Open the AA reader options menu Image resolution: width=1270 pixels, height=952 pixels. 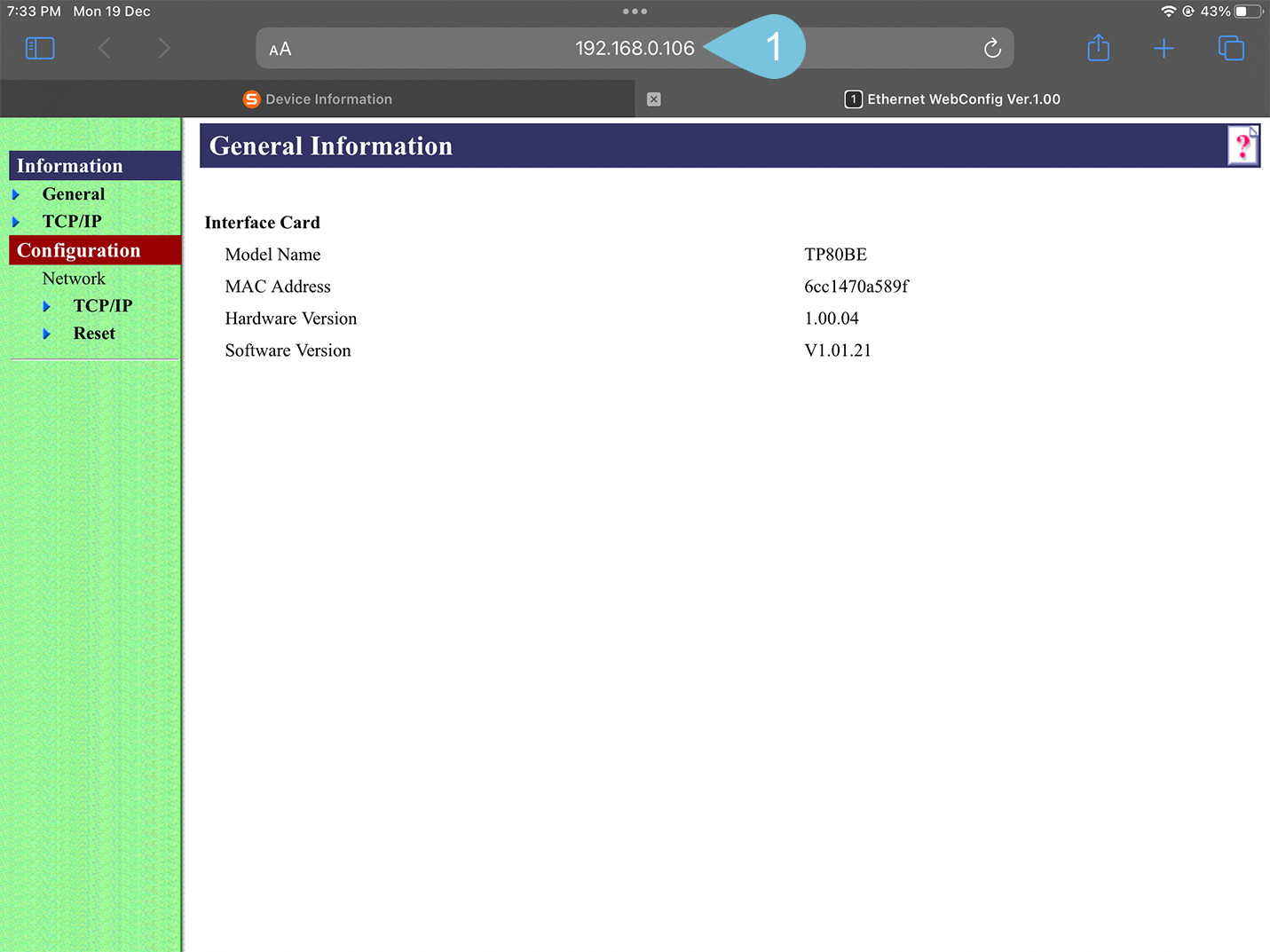(280, 49)
